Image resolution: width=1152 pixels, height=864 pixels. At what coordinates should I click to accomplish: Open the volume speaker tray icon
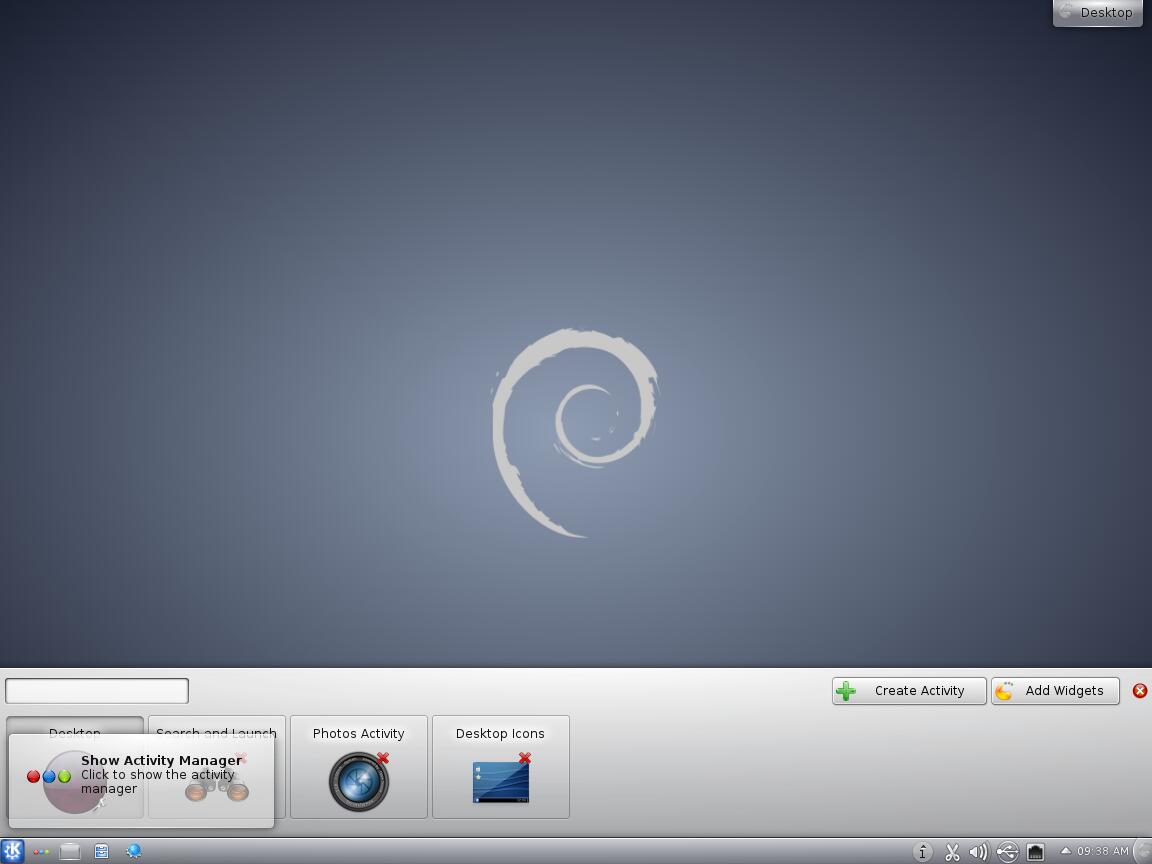click(x=979, y=852)
